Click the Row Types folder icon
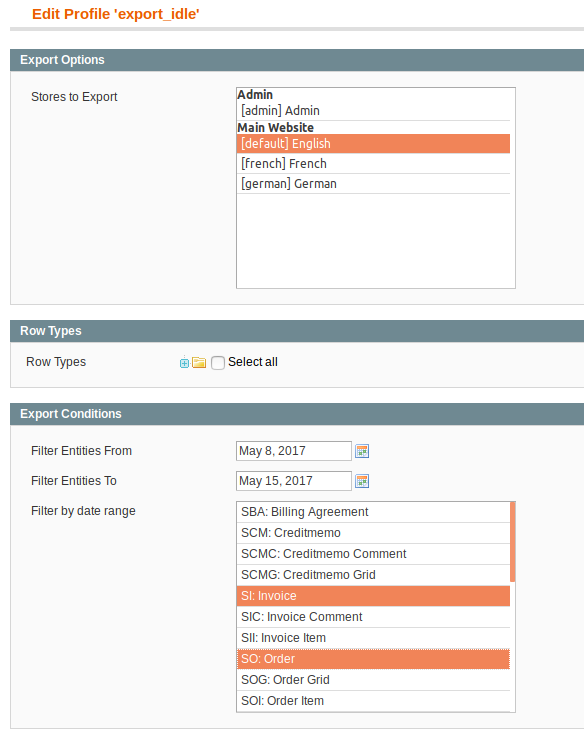Screen dimensions: 584x735 [x=199, y=362]
